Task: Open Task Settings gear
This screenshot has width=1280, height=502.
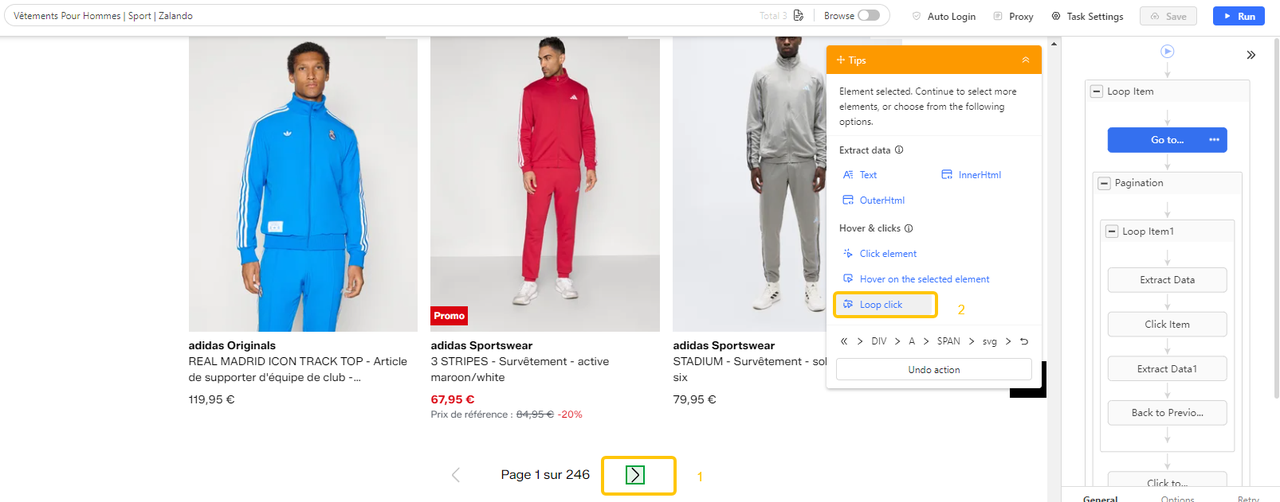Action: [x=1056, y=16]
